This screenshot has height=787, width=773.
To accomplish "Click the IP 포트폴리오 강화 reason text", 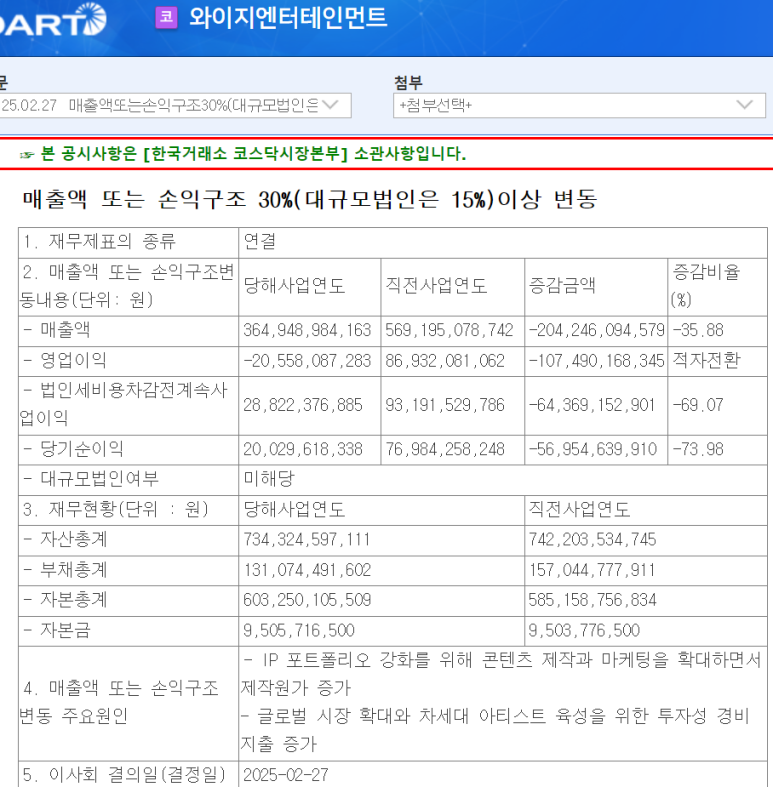I will [501, 674].
